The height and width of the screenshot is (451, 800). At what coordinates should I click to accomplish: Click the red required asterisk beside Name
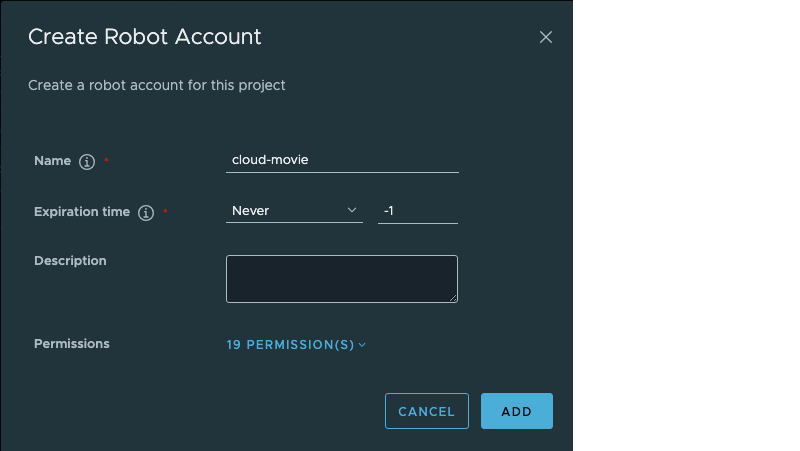[x=106, y=160]
